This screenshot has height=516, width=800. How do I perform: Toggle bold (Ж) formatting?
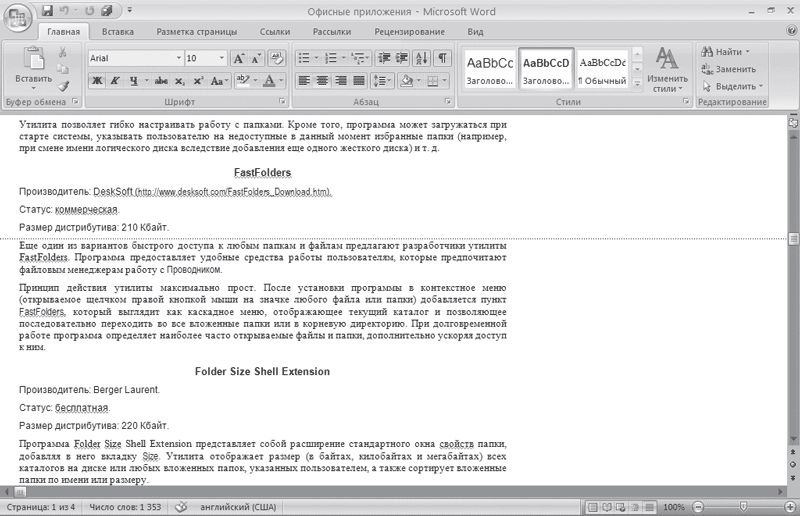click(97, 81)
